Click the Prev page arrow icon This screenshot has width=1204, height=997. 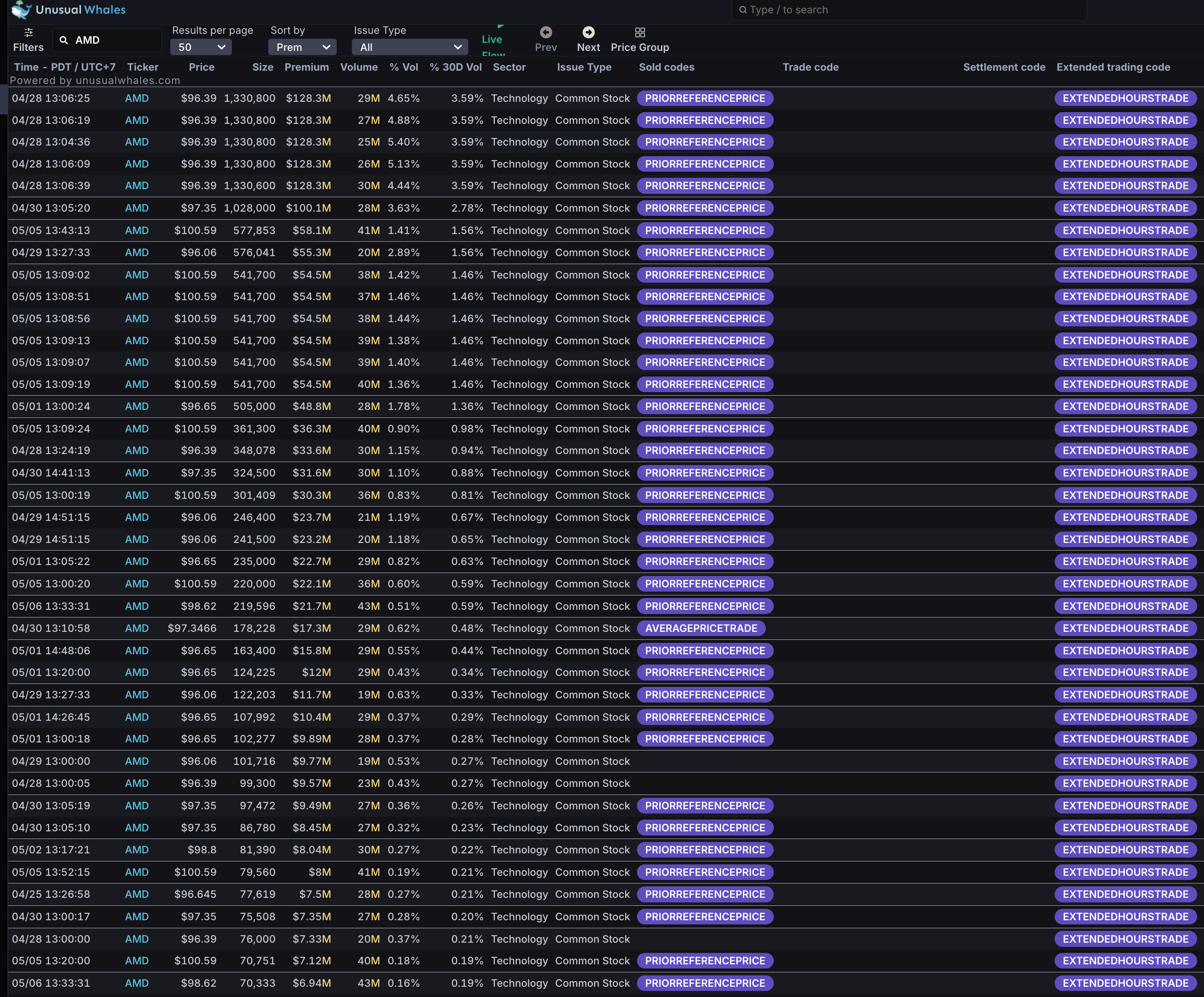click(x=546, y=33)
